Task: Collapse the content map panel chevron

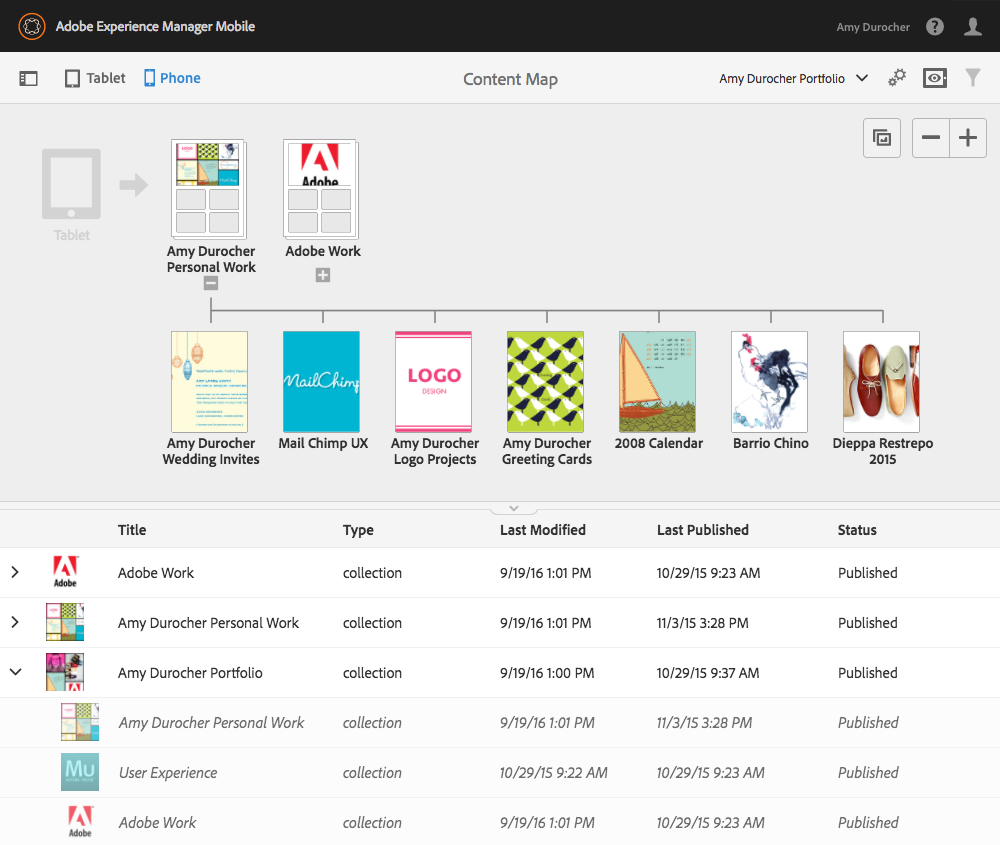Action: tap(514, 508)
